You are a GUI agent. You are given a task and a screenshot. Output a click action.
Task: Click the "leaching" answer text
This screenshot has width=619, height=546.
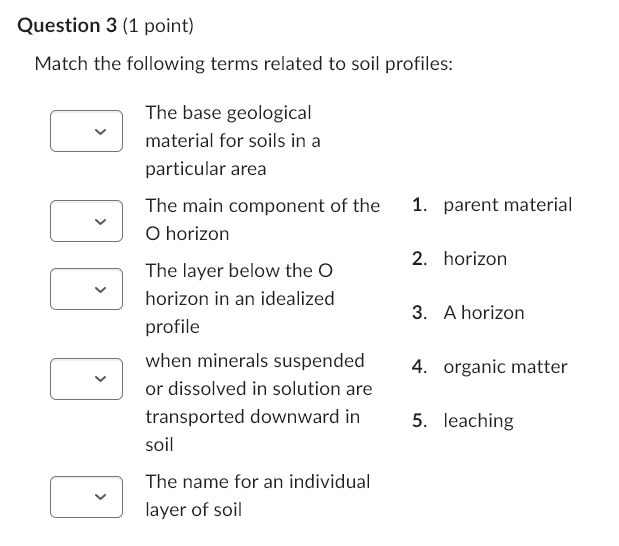478,421
